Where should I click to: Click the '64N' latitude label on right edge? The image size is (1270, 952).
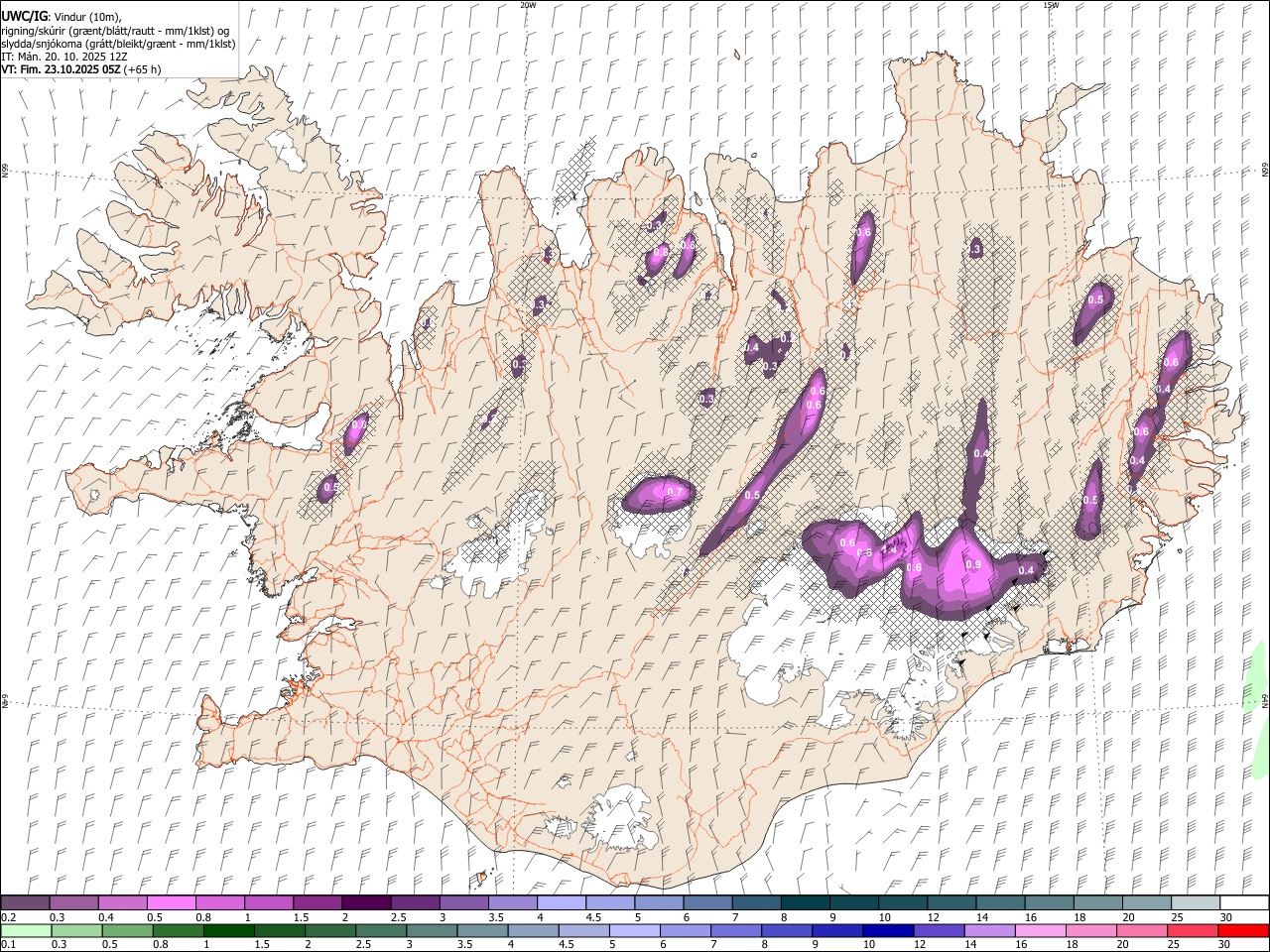[x=1265, y=701]
